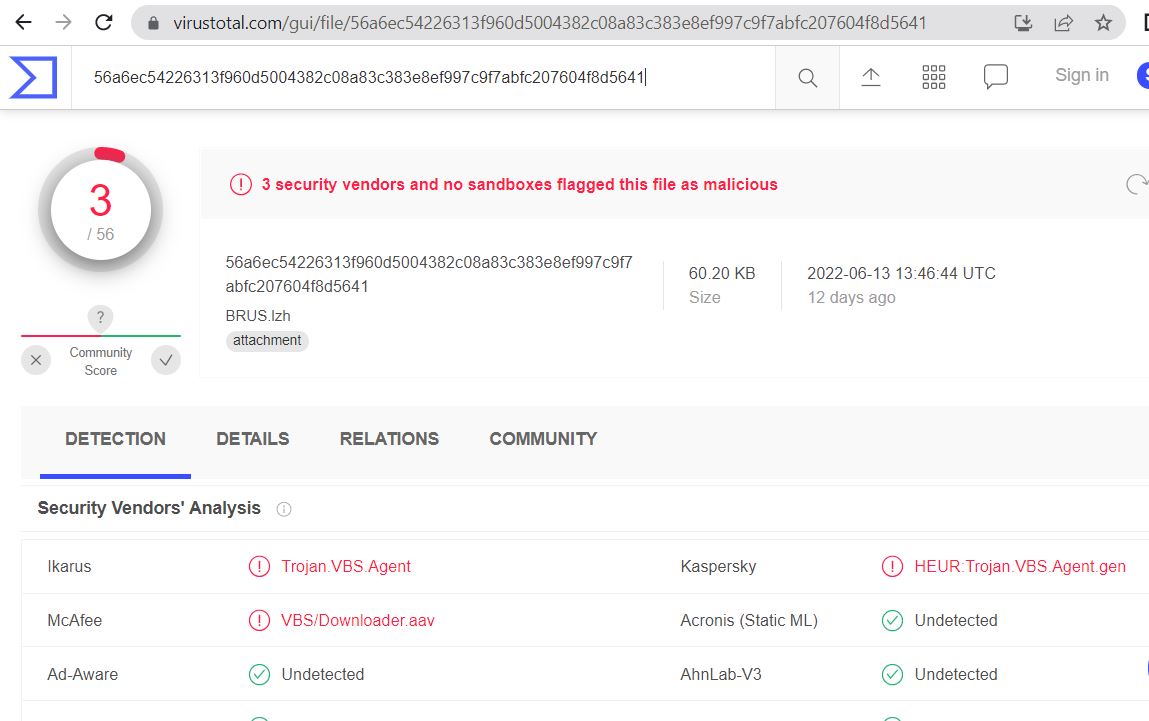Screen dimensions: 1149x721
Task: Click the search magnifier icon
Action: click(807, 78)
